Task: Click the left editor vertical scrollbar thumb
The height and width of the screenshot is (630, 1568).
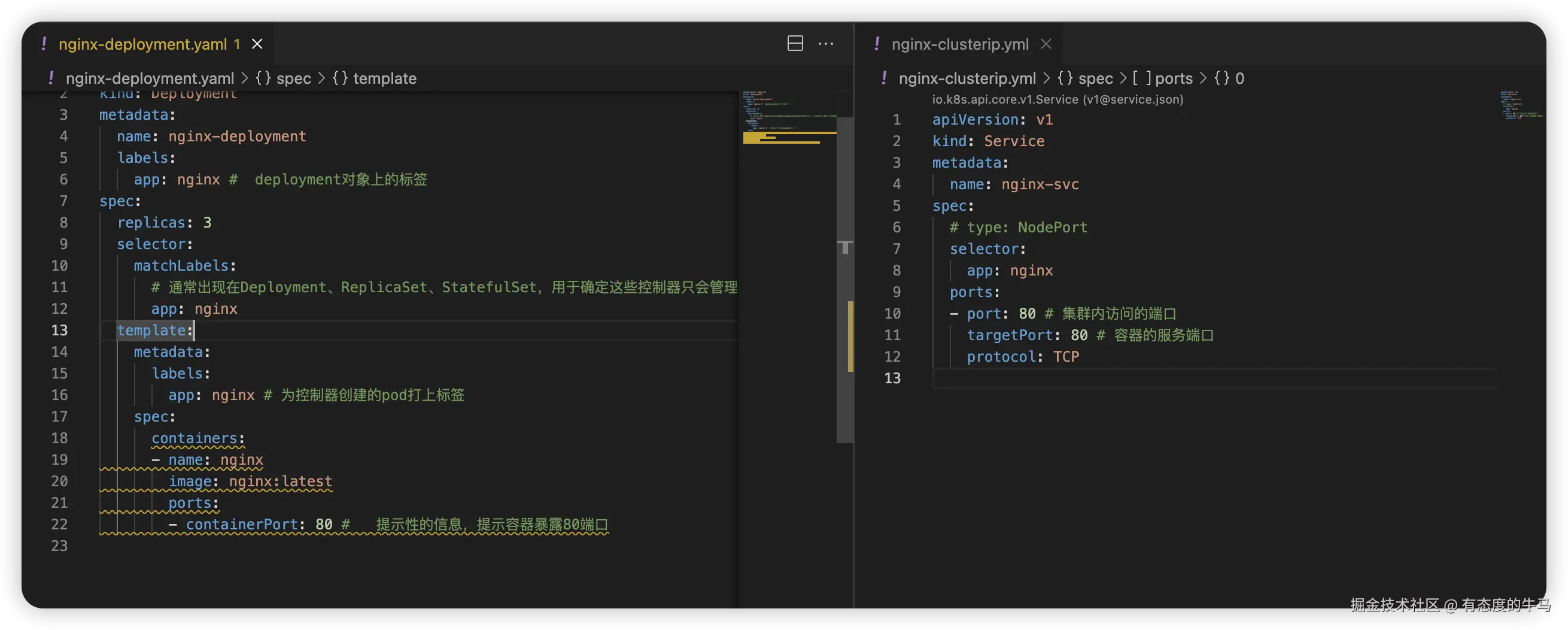Action: [845, 280]
